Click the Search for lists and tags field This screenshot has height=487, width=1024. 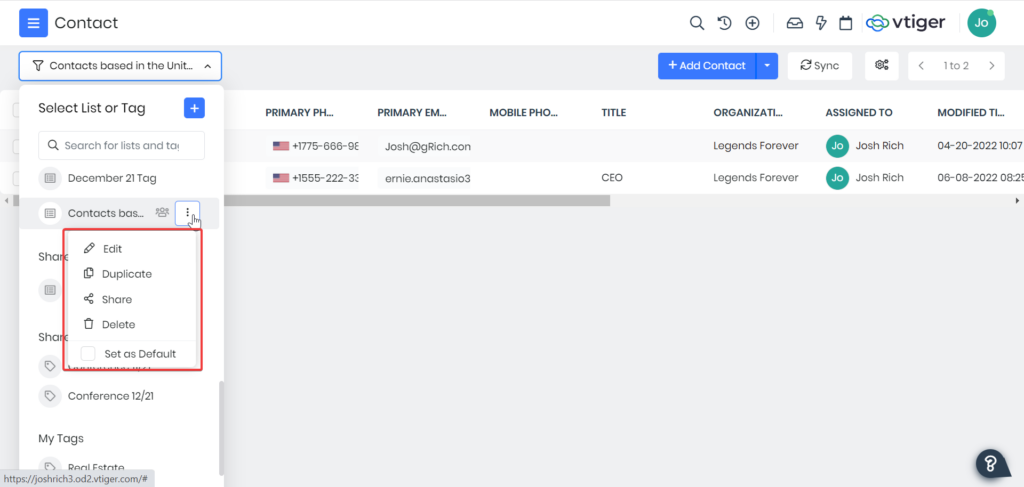[121, 145]
